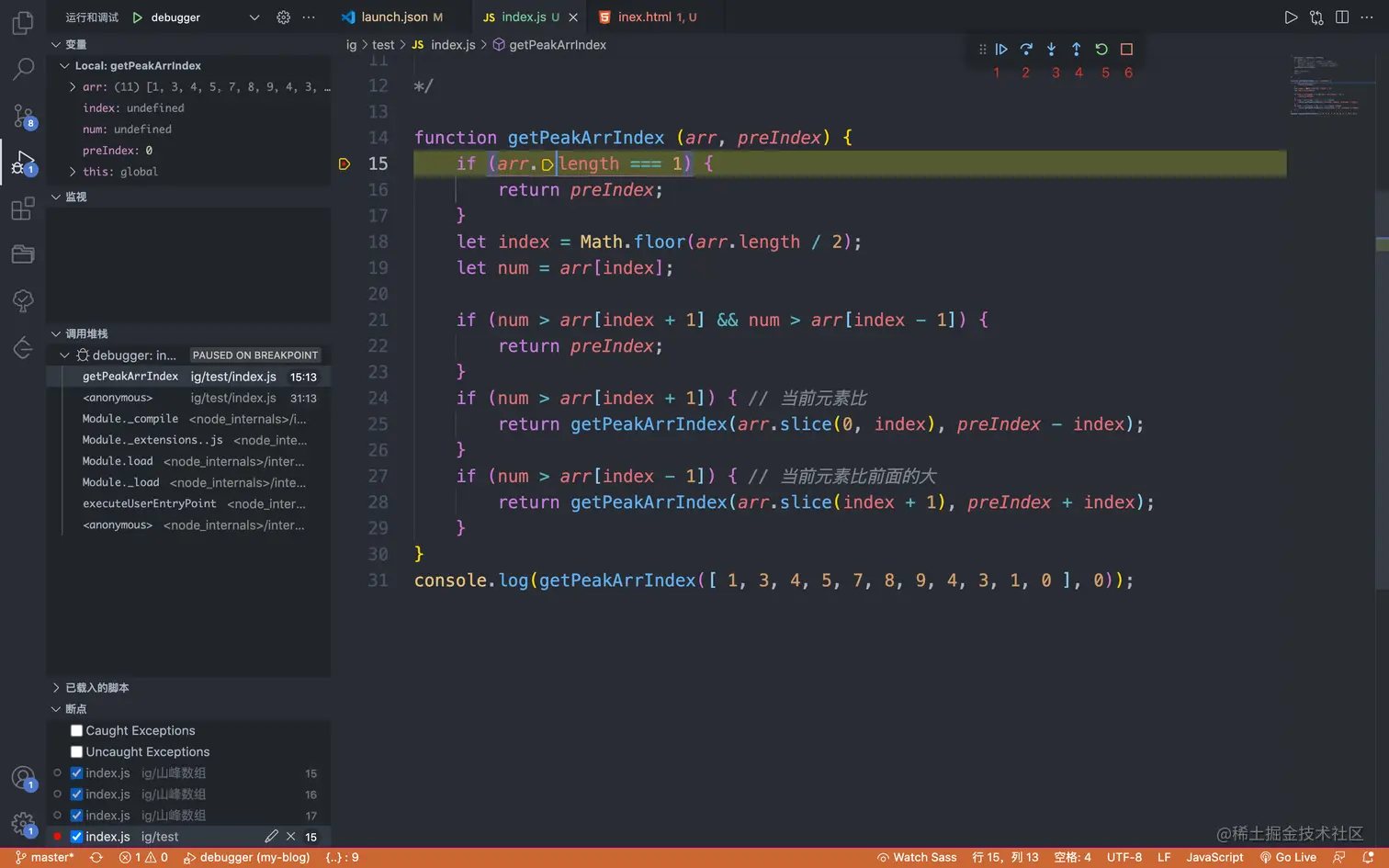Image resolution: width=1389 pixels, height=868 pixels.
Task: Open the Search view in activity bar
Action: (23, 68)
